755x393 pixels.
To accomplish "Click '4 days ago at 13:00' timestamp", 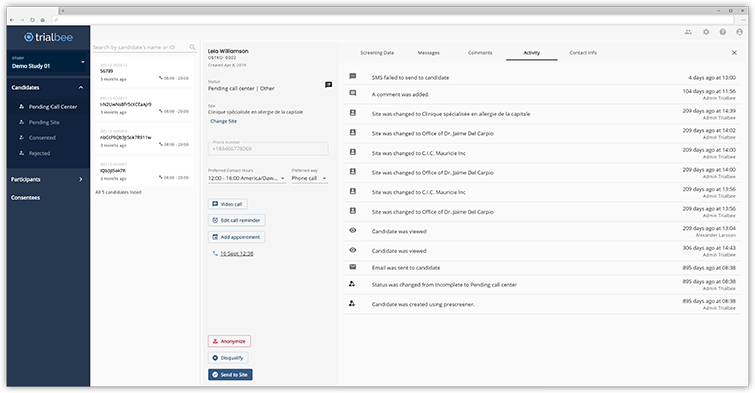I will tap(712, 78).
